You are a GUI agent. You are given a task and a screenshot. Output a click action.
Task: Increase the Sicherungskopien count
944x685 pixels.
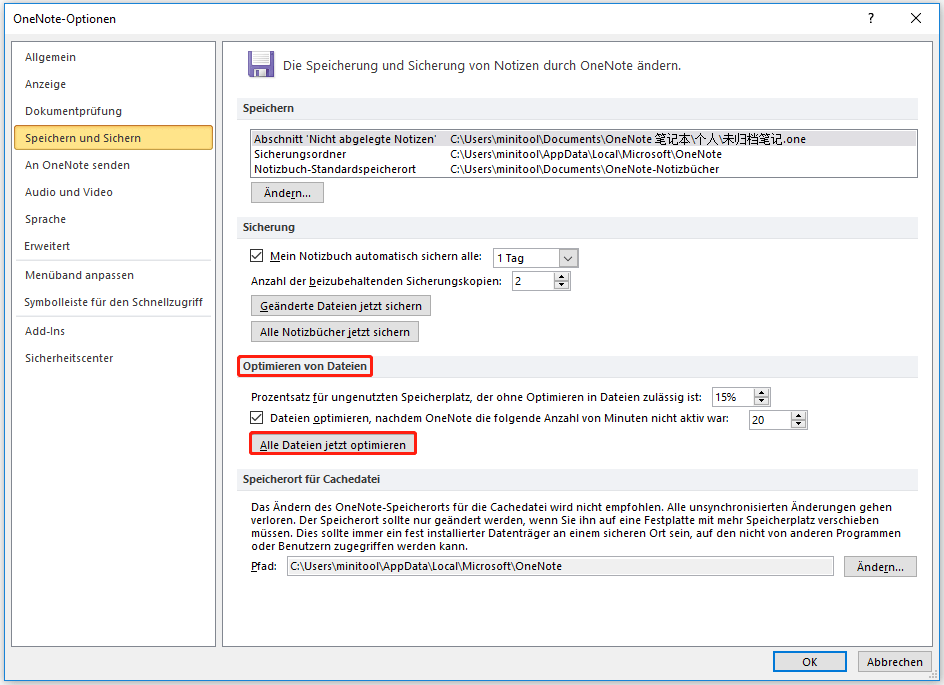tap(561, 277)
